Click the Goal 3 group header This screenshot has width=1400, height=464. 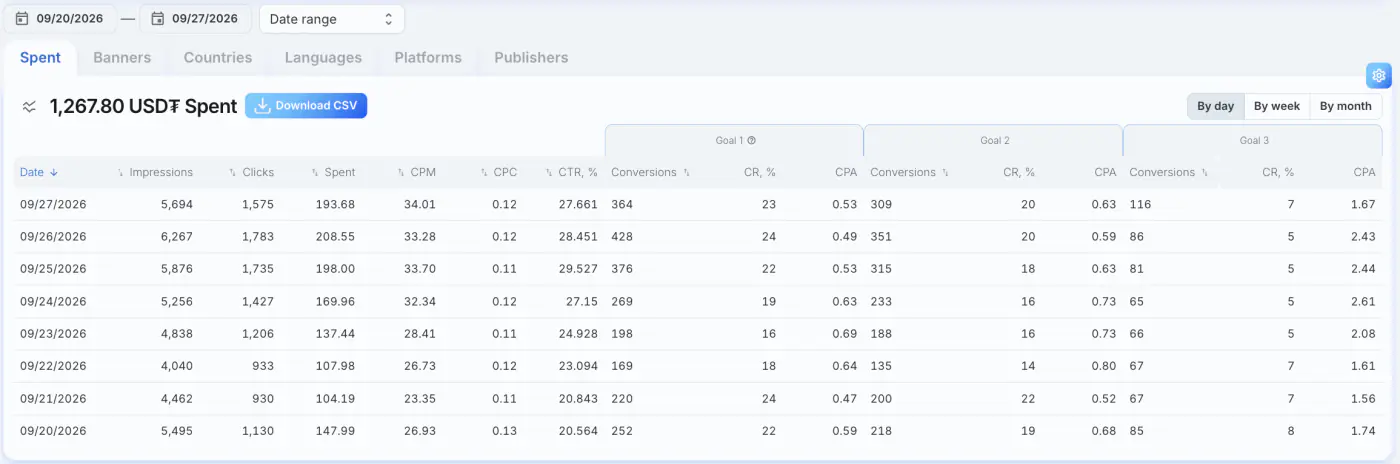pos(1254,141)
